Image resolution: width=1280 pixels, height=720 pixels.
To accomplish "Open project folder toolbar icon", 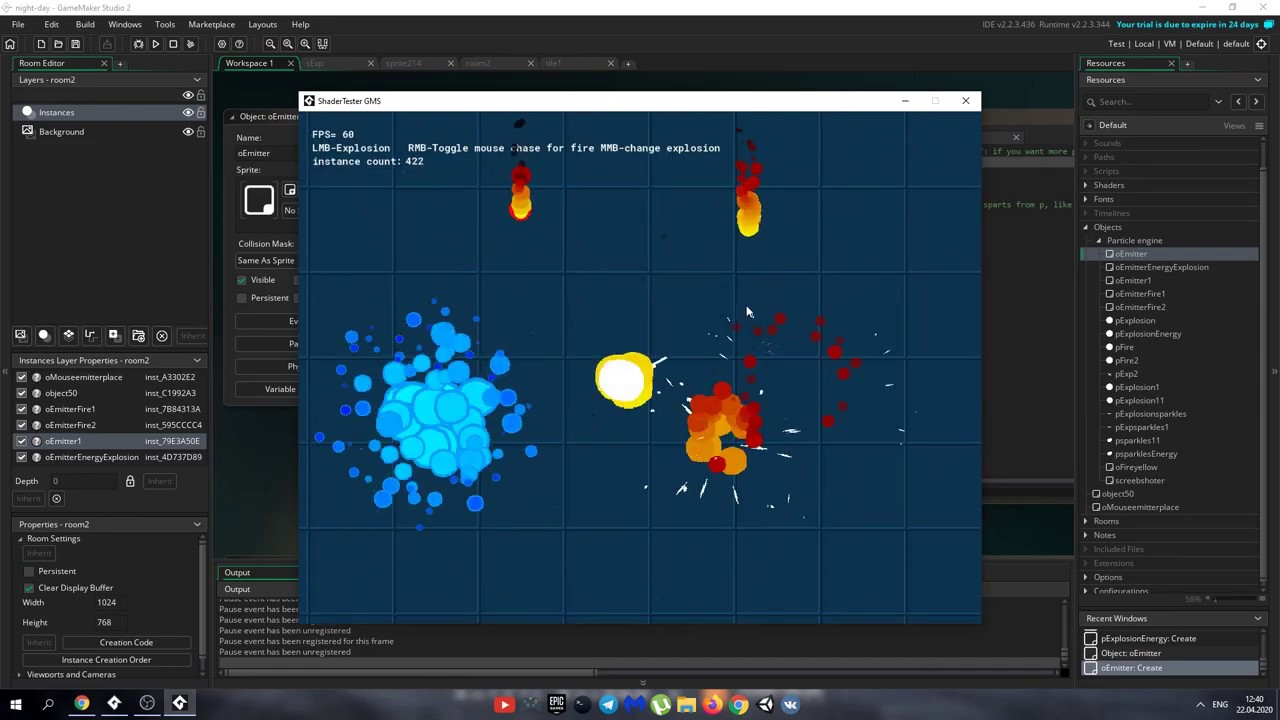I will (x=58, y=44).
